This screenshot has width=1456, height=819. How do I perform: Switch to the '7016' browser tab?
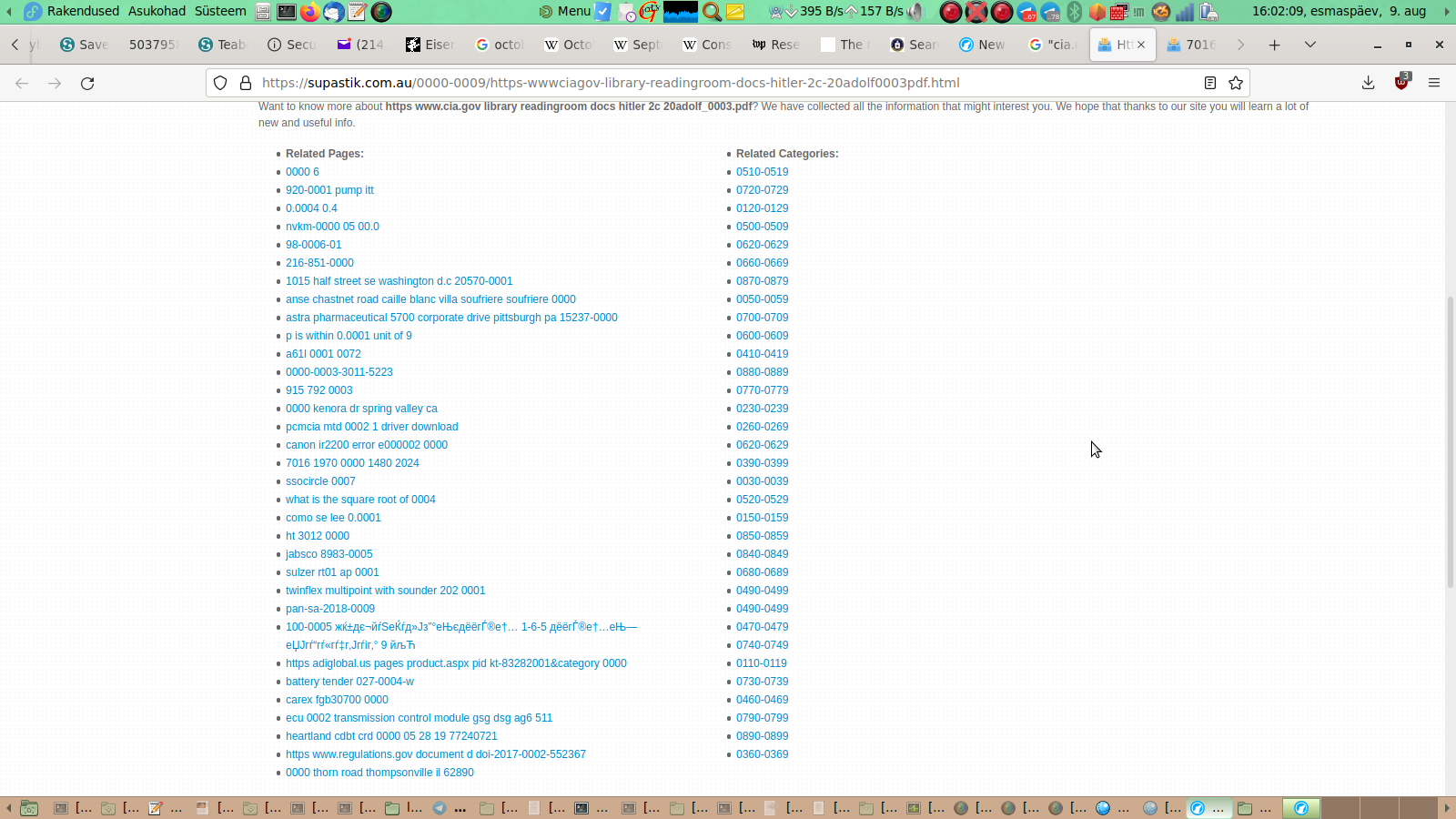(1192, 45)
